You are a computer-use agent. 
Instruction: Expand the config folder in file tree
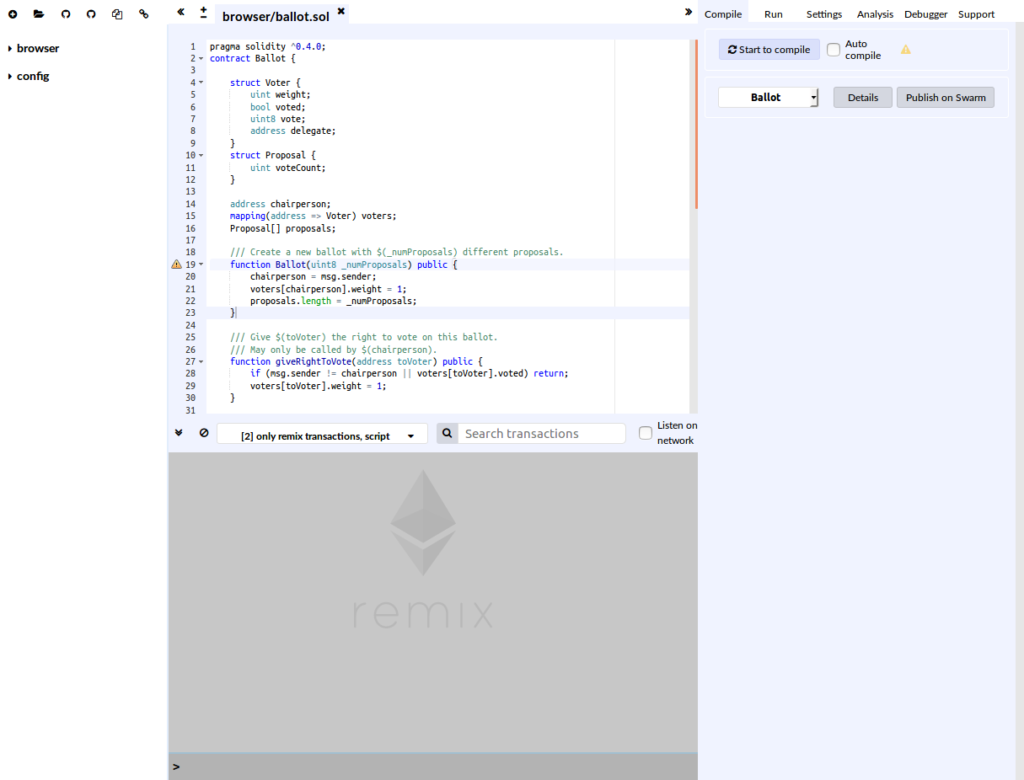(x=32, y=76)
